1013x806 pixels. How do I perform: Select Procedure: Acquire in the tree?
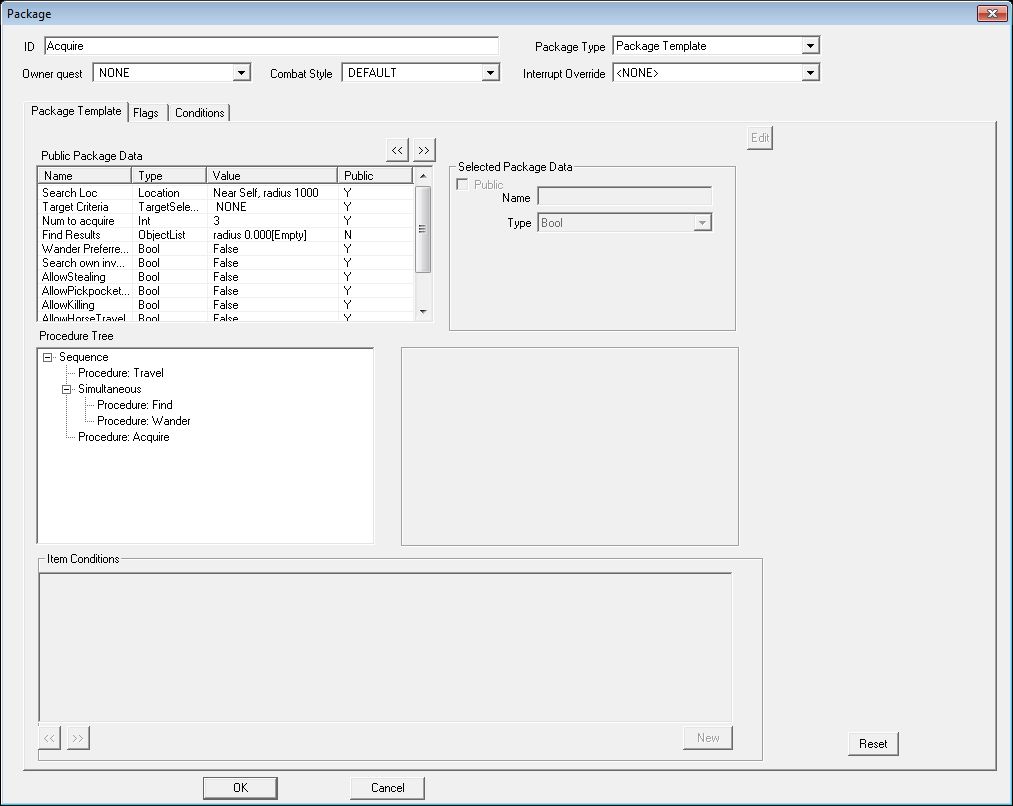click(123, 437)
